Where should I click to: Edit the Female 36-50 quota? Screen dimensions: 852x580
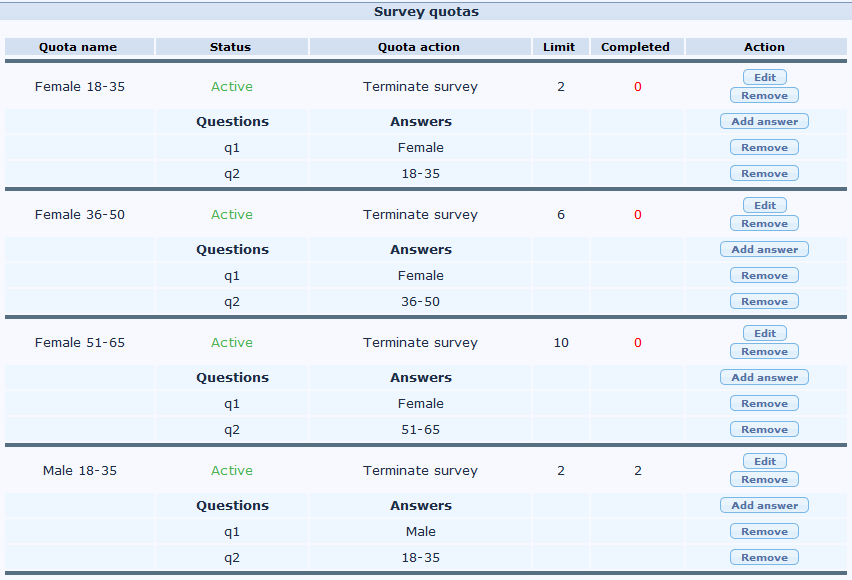tap(764, 205)
